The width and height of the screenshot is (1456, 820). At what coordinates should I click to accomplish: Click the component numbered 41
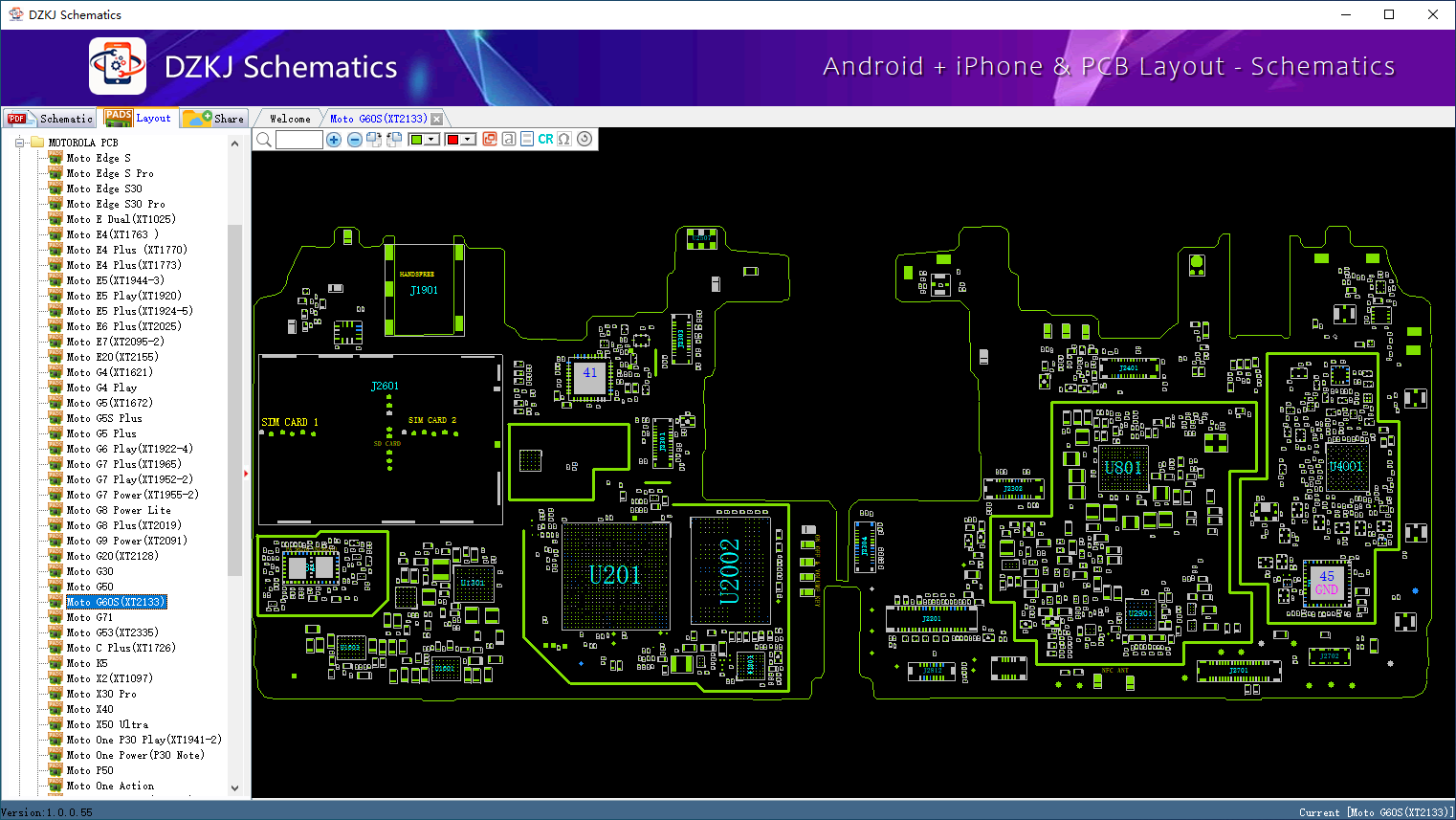point(589,377)
